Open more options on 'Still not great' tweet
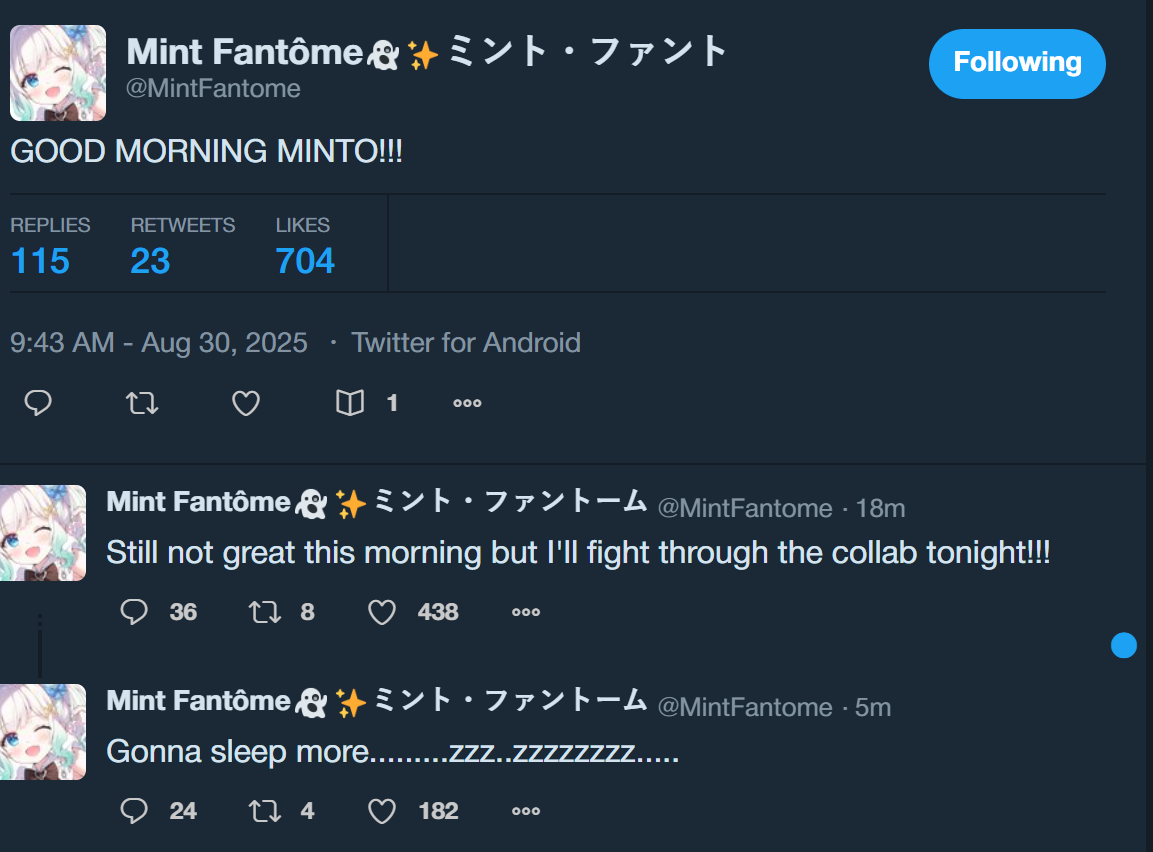 tap(526, 612)
